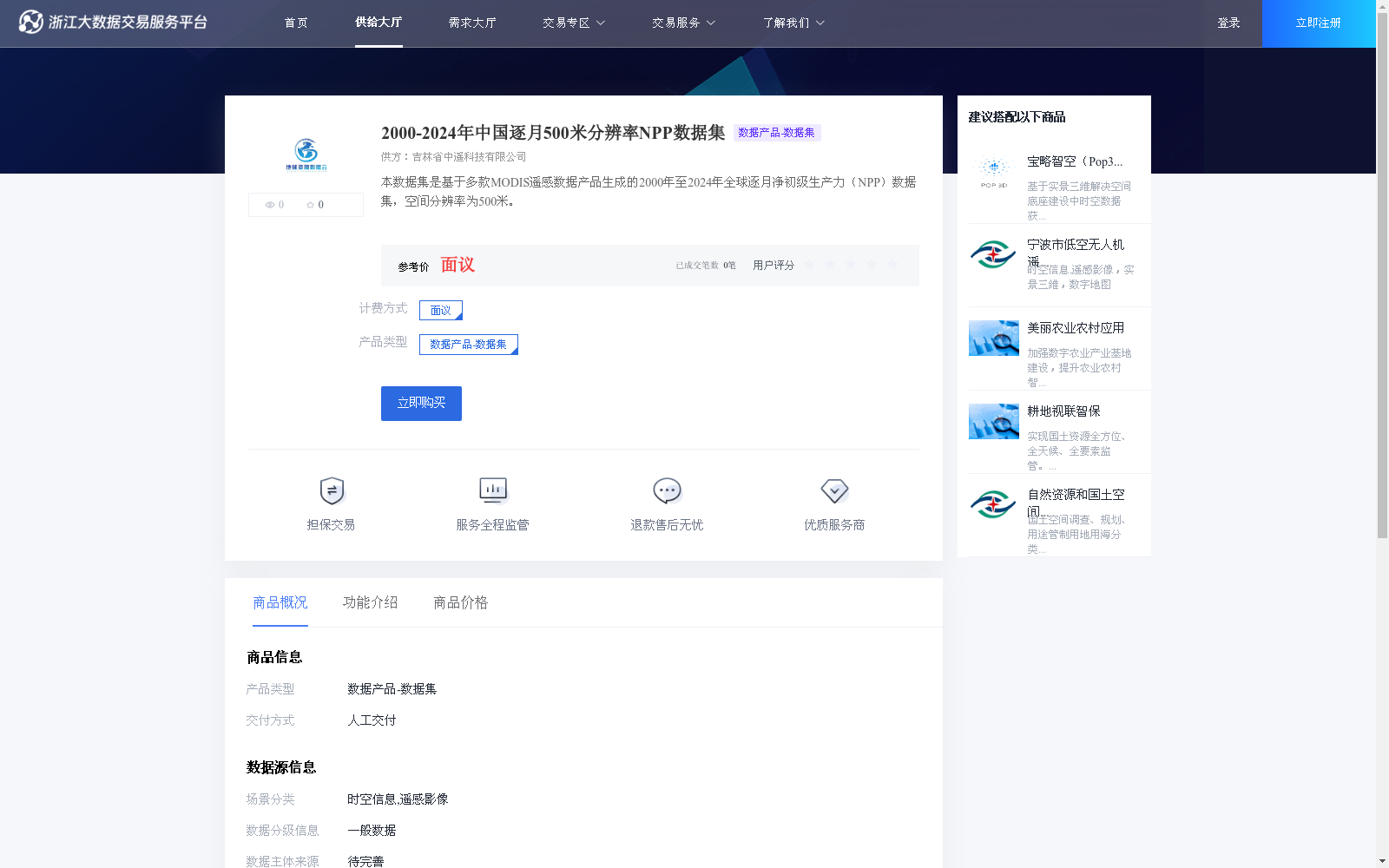
Task: Select the 数据产品-数据集 product type option
Action: pyautogui.click(x=468, y=344)
